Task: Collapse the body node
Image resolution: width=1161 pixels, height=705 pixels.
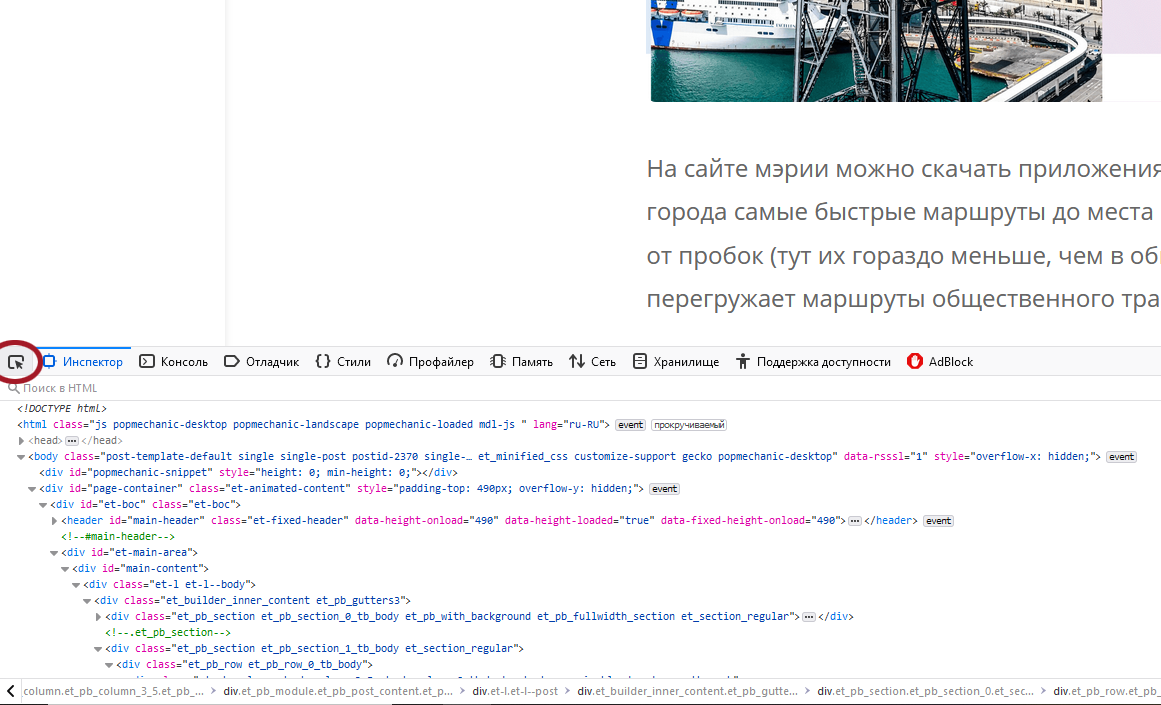Action: pos(22,457)
